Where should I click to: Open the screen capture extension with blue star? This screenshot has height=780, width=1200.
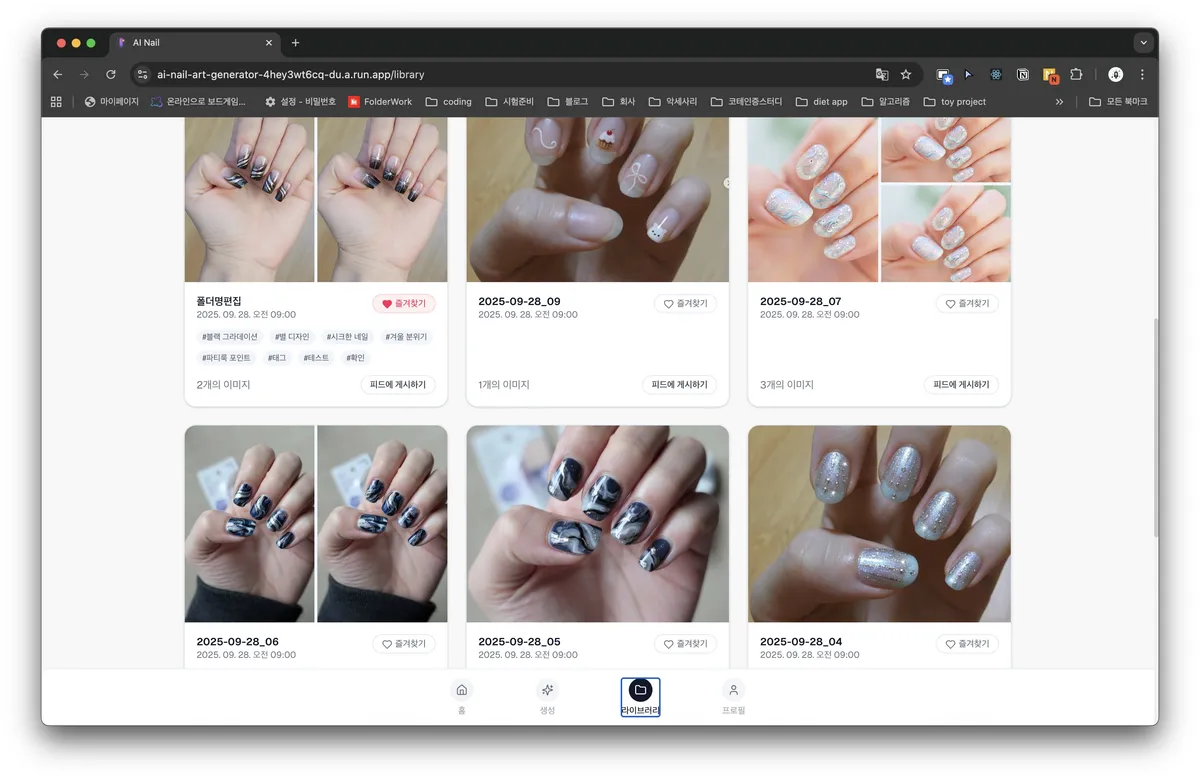944,75
